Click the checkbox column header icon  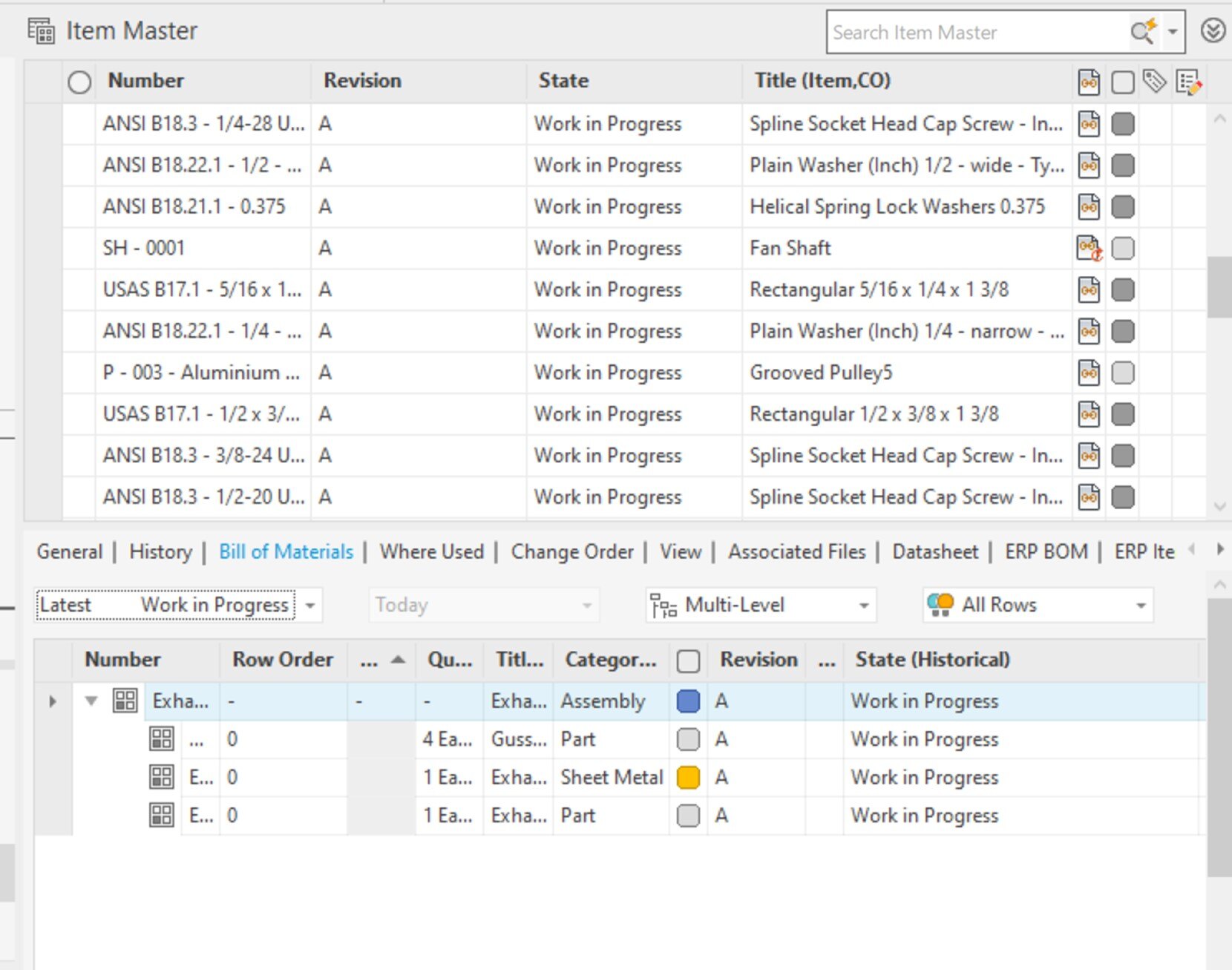(1123, 82)
